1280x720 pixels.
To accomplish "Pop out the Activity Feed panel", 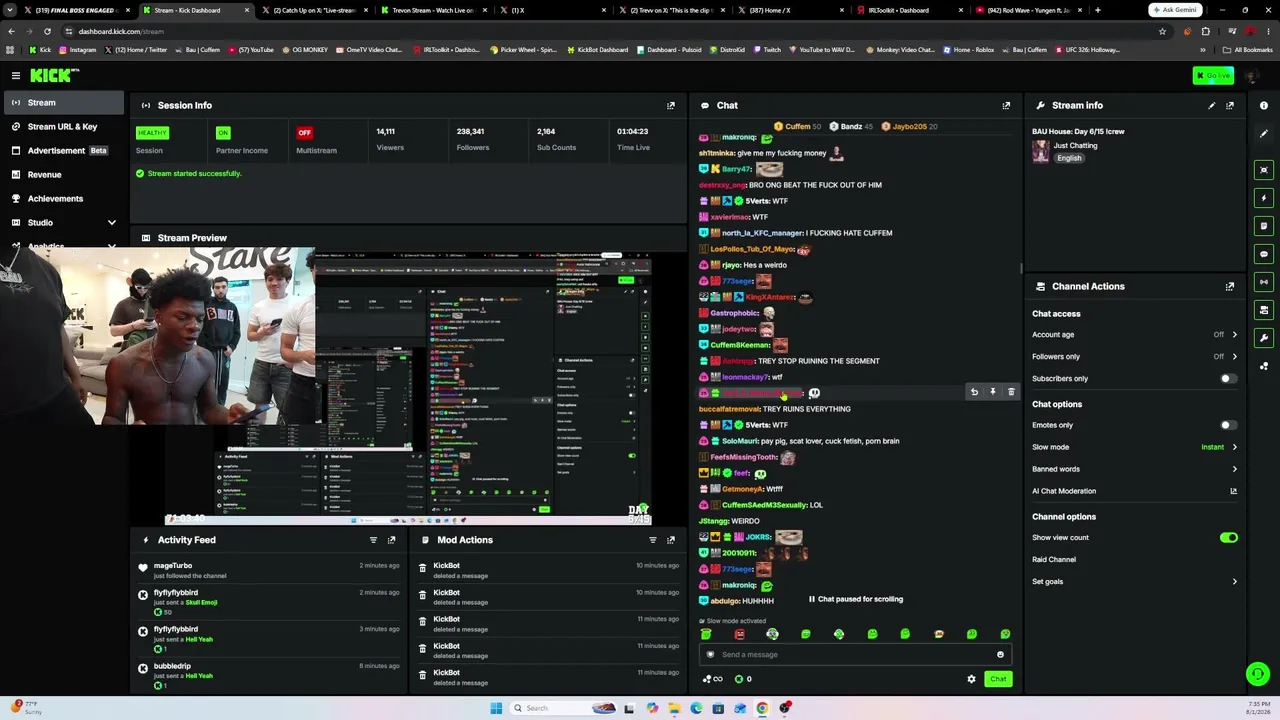I will pyautogui.click(x=391, y=540).
